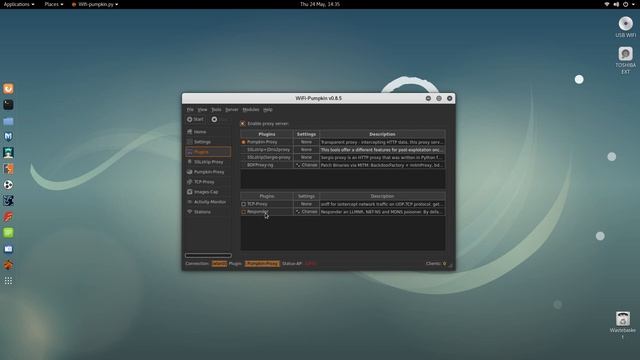Viewport: 640px width, 360px height.
Task: Launch the Maltego dock icon
Action: click(8, 200)
